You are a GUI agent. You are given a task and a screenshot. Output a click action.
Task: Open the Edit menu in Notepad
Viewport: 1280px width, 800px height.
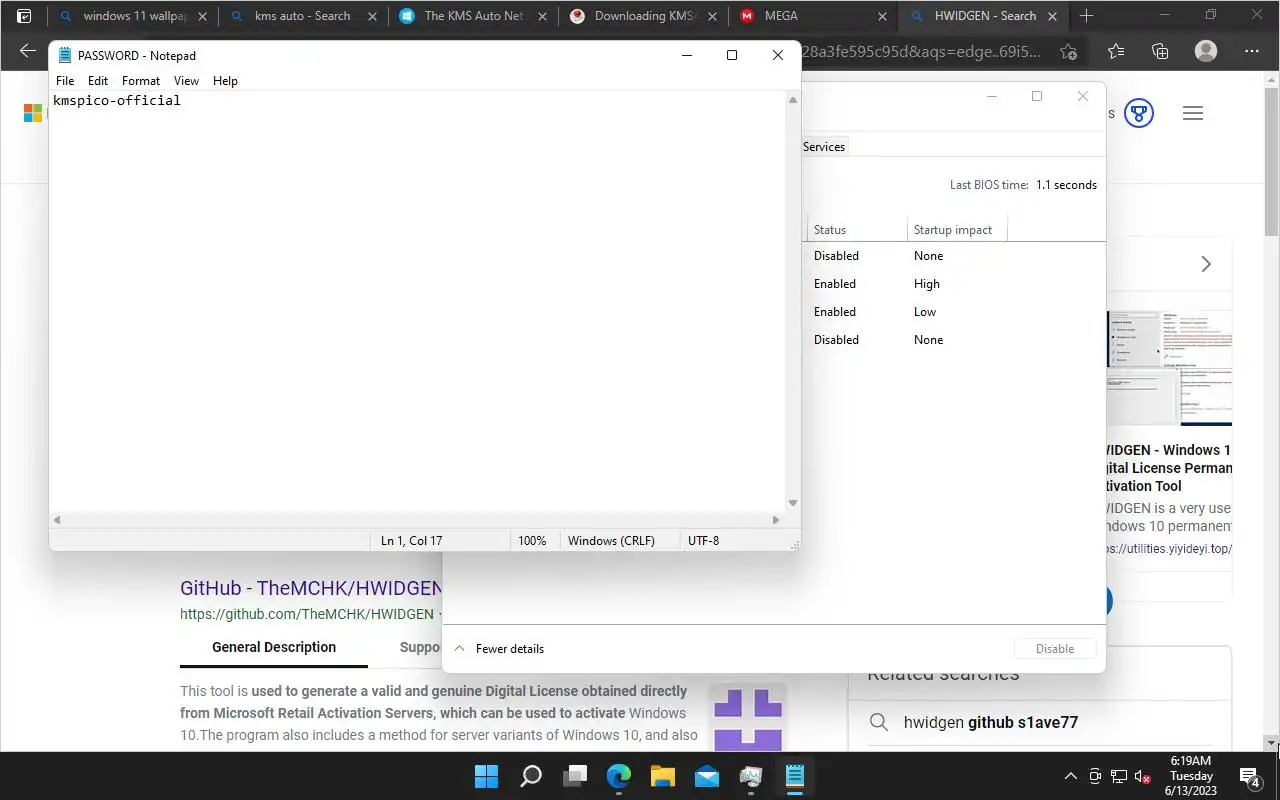[x=98, y=81]
